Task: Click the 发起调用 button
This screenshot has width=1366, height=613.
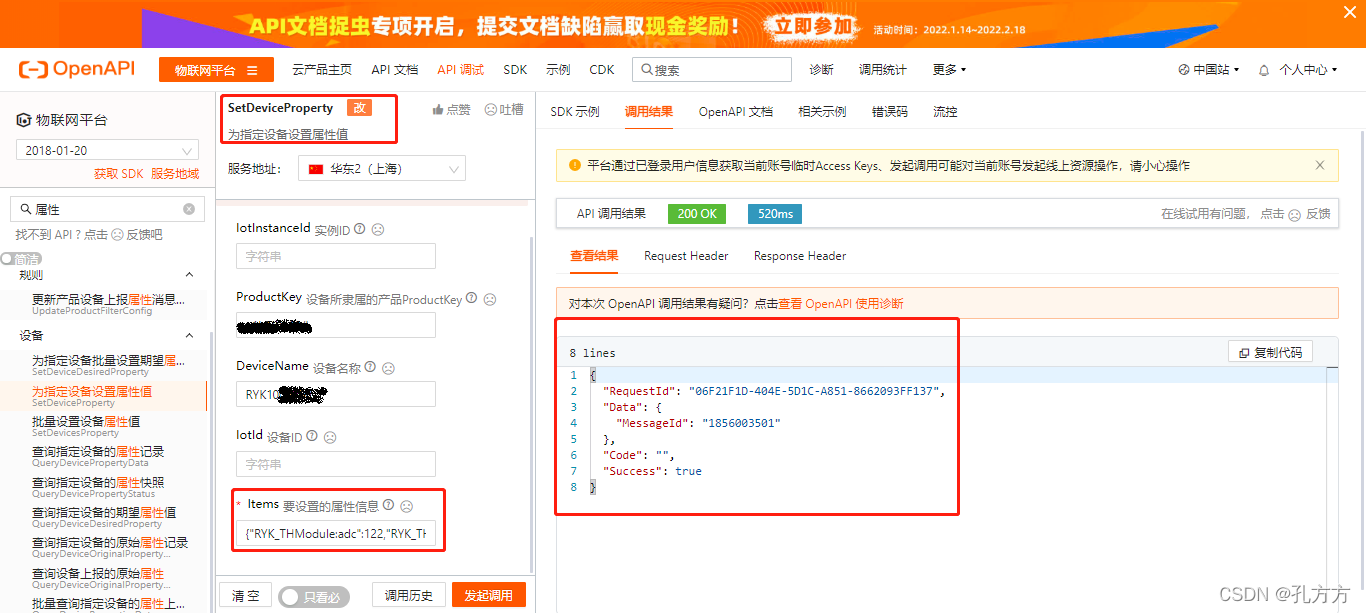Action: (489, 596)
